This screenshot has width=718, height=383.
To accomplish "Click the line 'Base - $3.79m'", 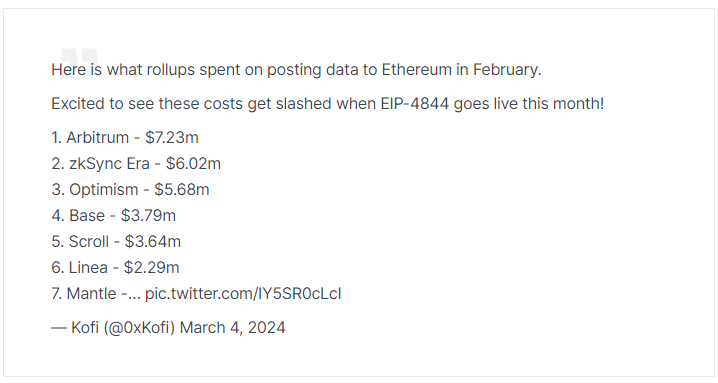I will coord(114,215).
